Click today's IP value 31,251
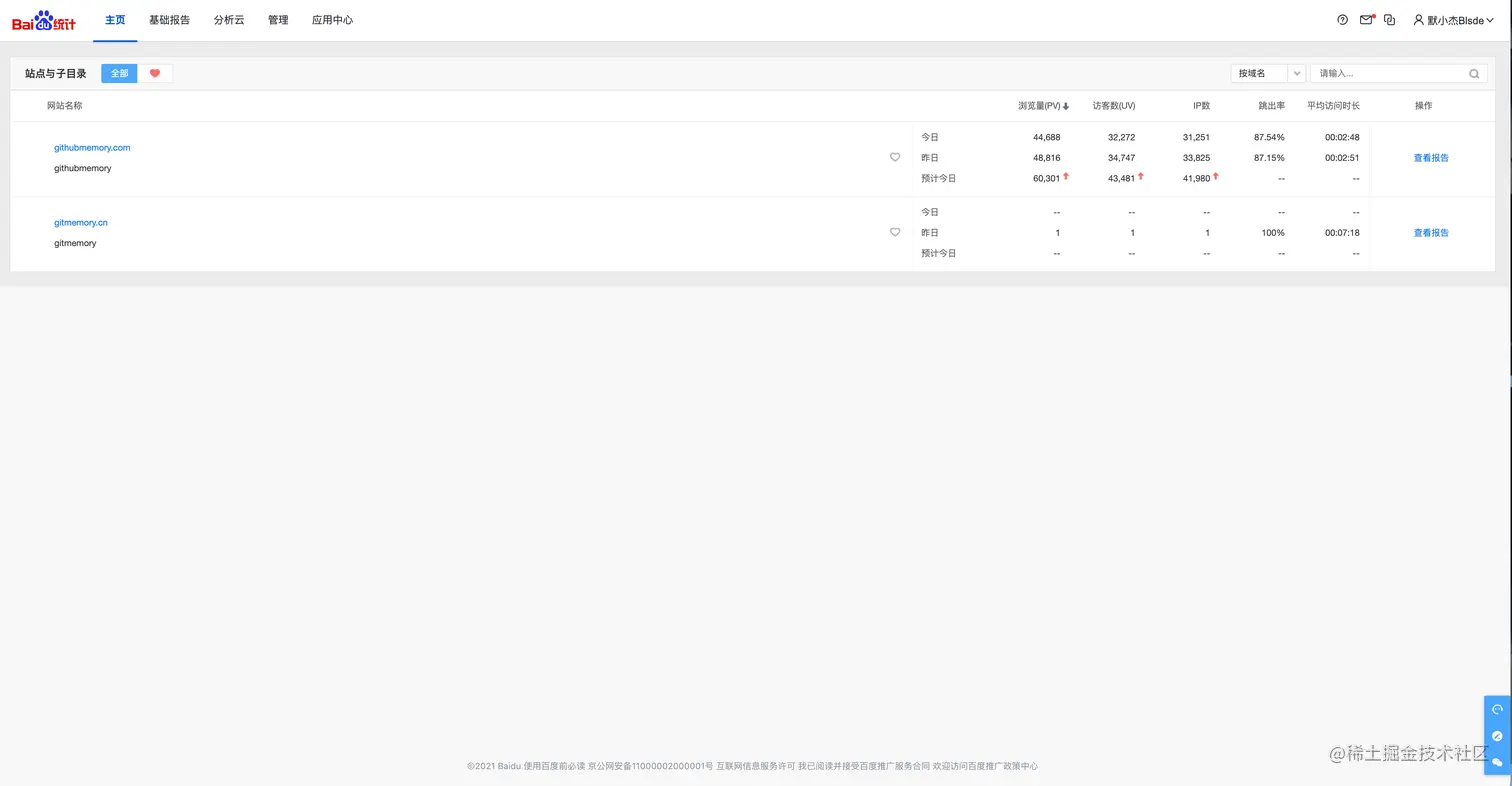 (1196, 137)
